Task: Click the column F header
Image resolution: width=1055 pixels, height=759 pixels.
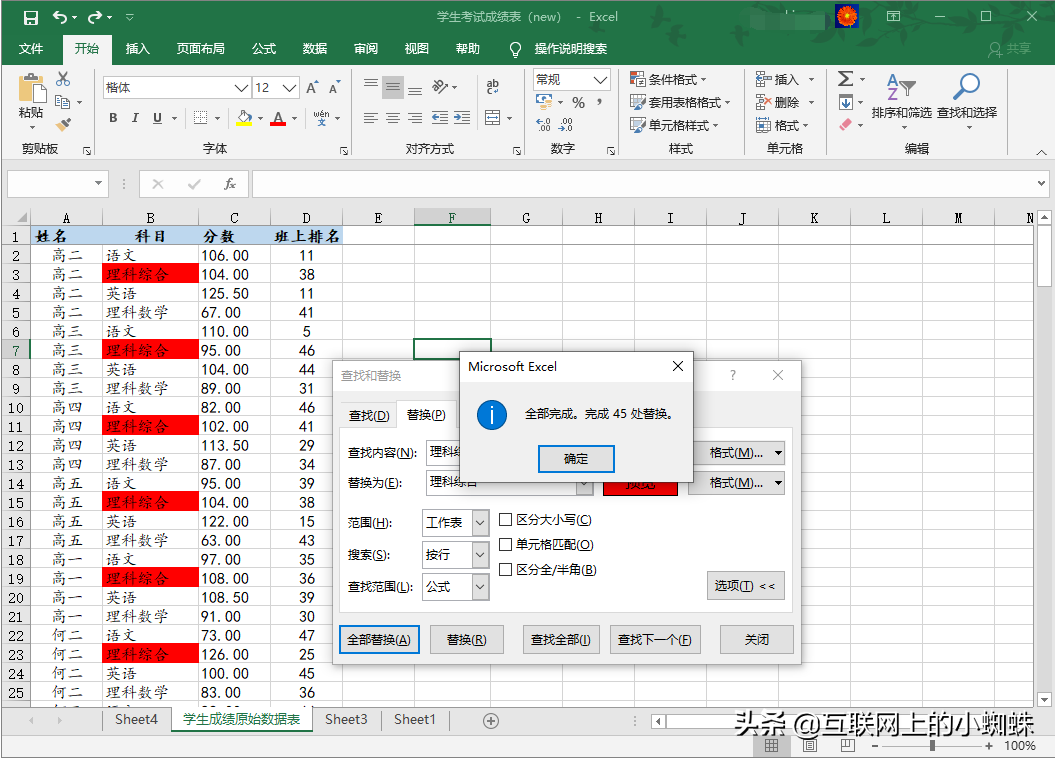Action: [x=452, y=217]
